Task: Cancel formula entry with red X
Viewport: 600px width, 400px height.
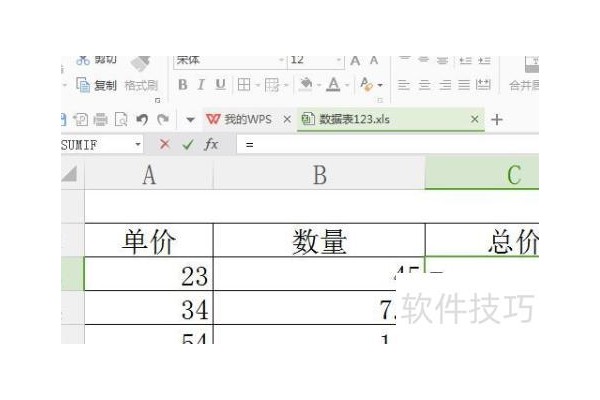Action: point(165,144)
